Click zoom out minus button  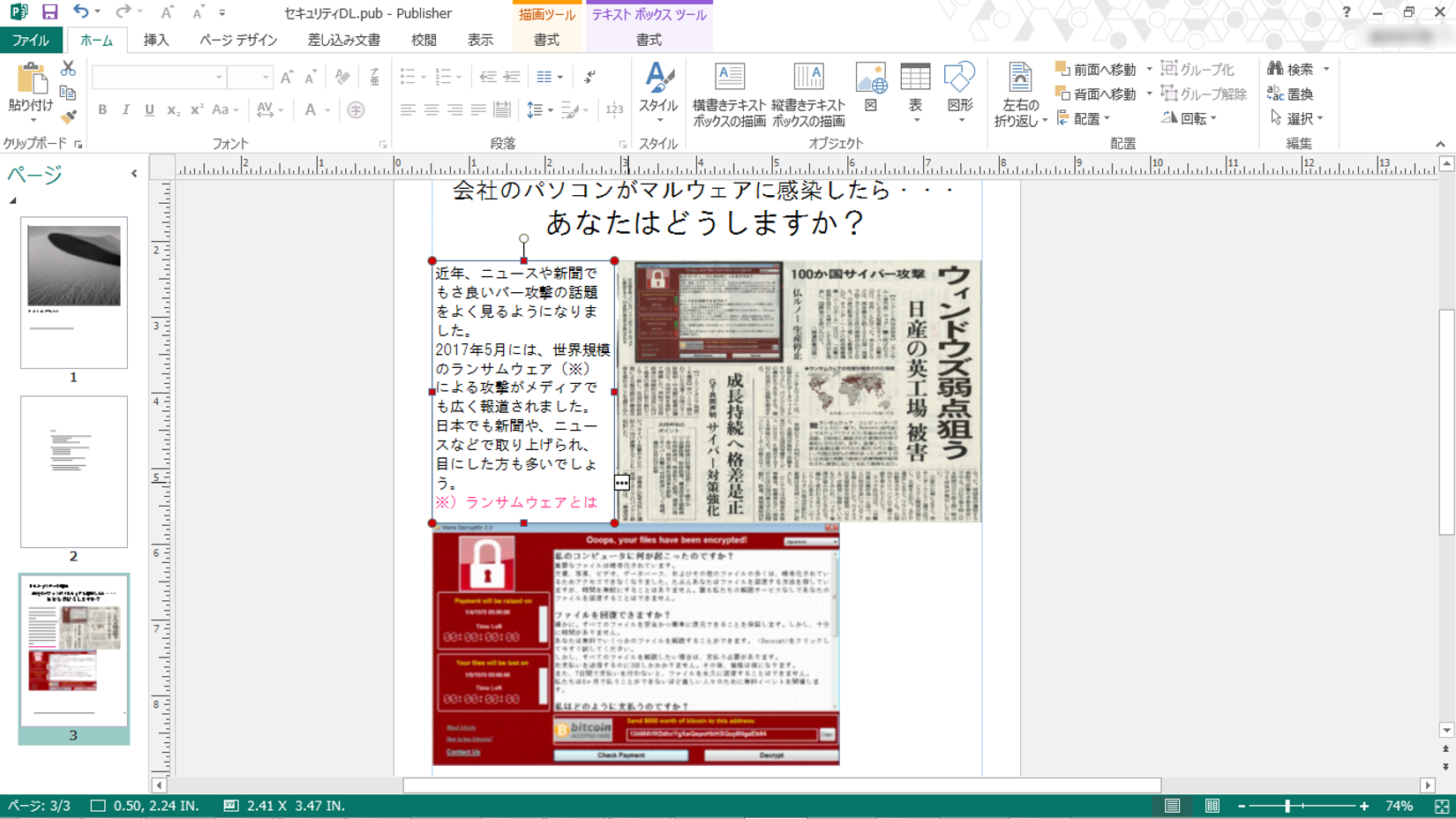coord(1241,806)
